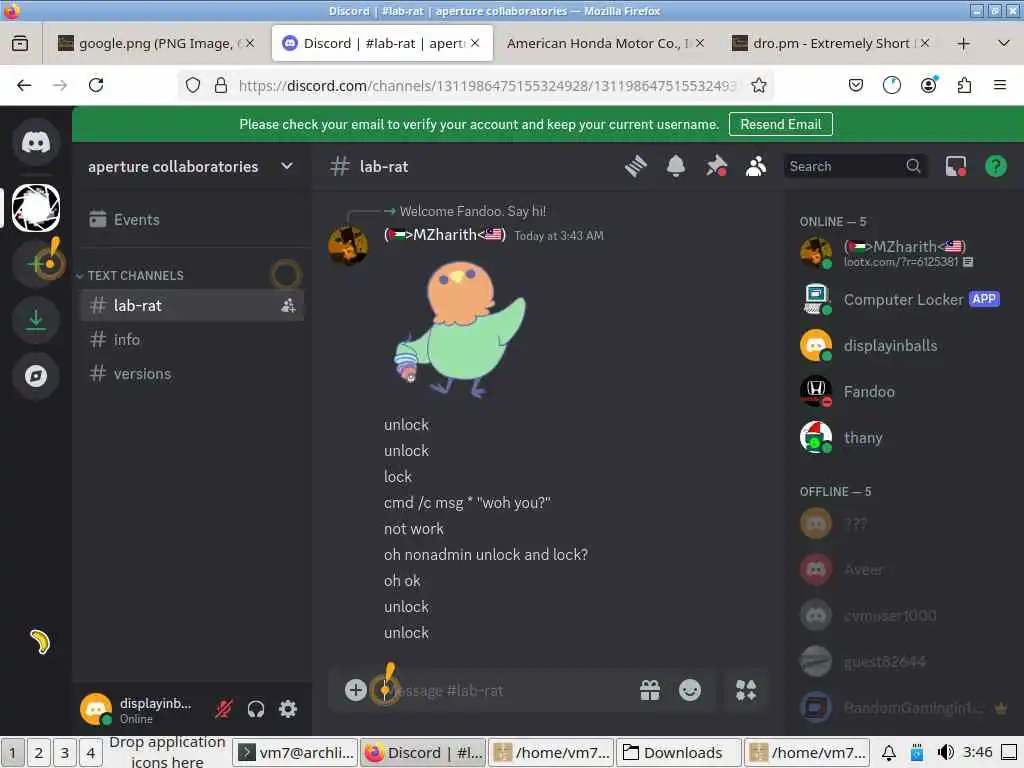Open notification settings bell icon

coord(676,167)
